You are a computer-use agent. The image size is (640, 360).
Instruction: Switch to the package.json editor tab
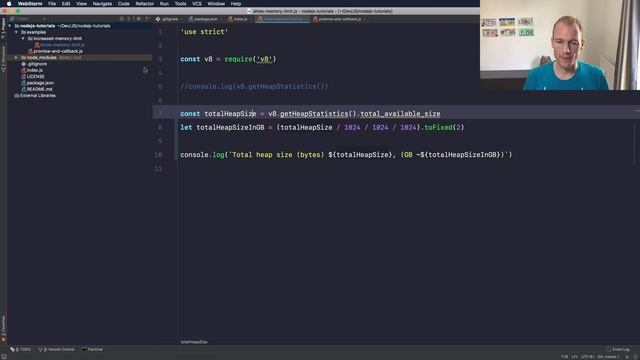[205, 19]
